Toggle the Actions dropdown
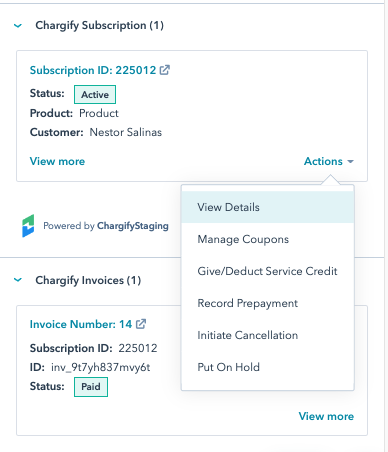The image size is (388, 452). (x=329, y=161)
